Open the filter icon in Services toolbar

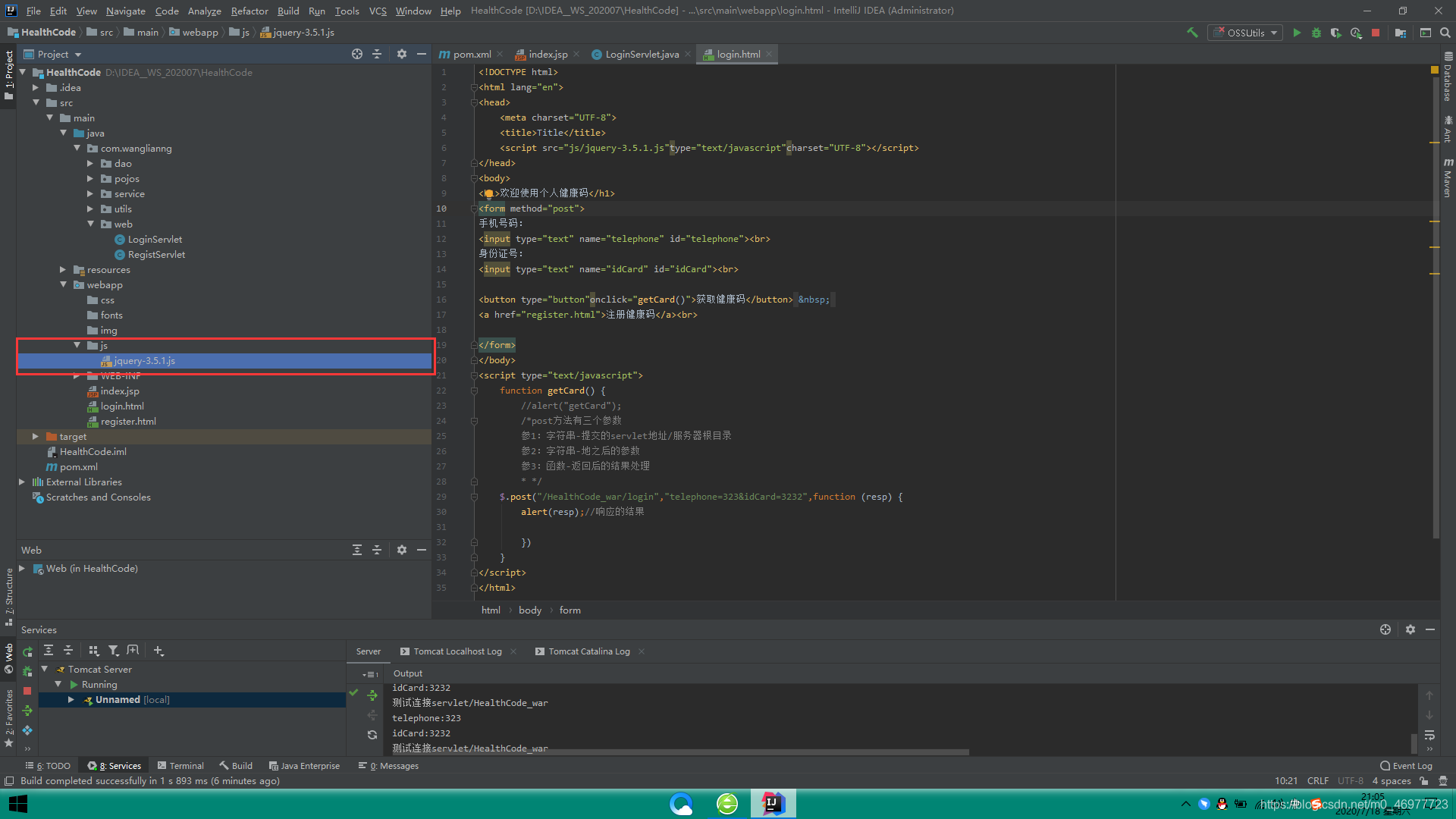114,651
